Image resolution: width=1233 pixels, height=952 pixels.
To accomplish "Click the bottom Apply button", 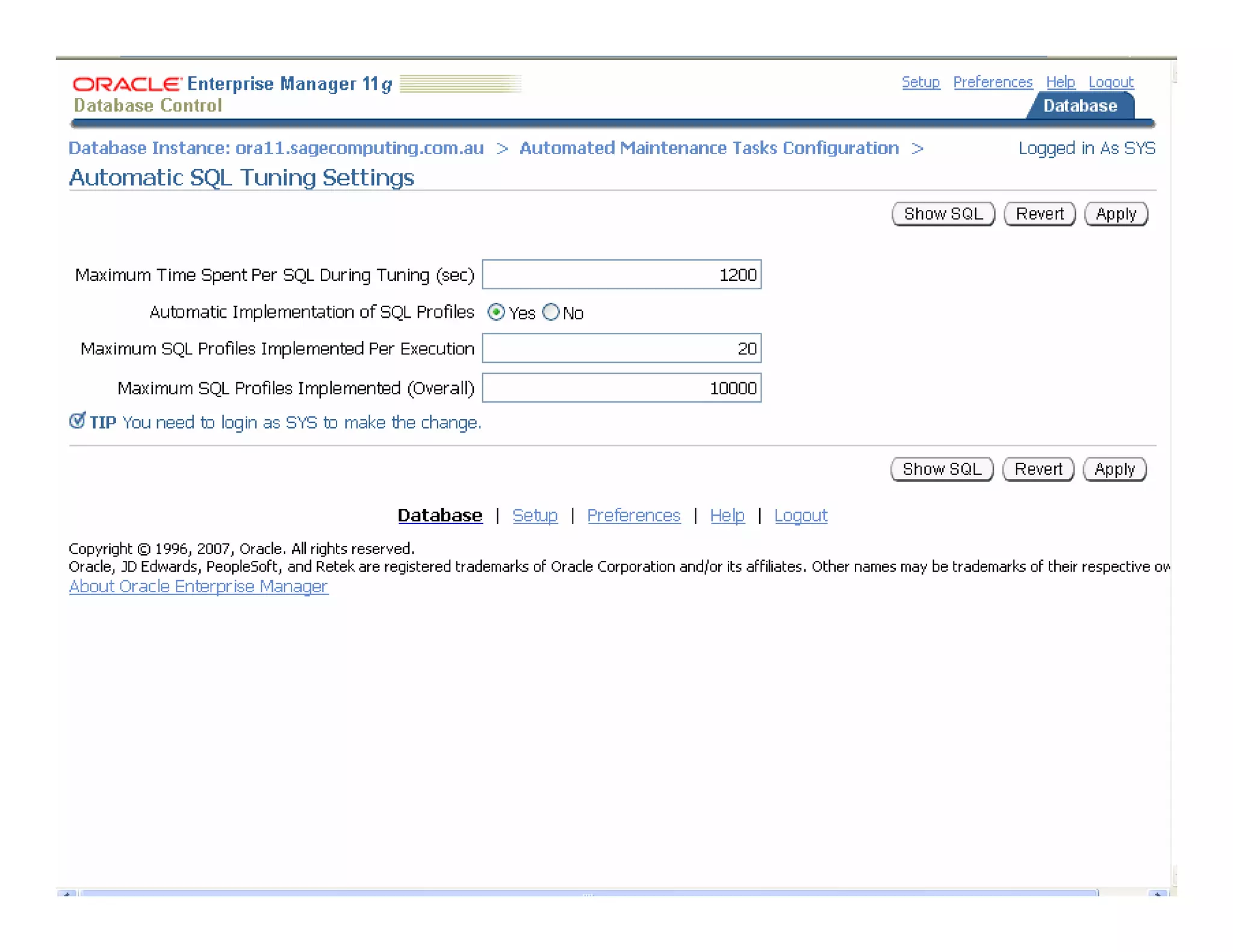I will pyautogui.click(x=1114, y=469).
